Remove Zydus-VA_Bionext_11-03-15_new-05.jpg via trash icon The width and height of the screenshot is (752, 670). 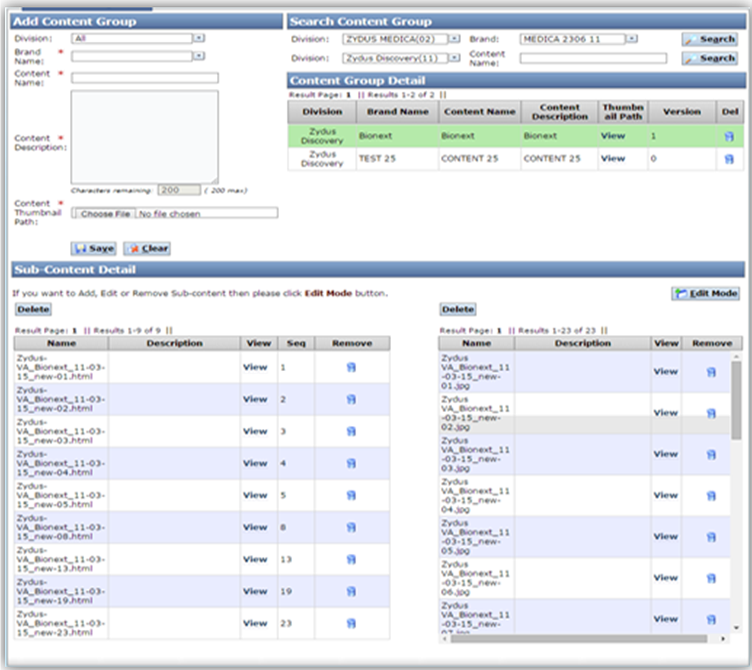[710, 537]
